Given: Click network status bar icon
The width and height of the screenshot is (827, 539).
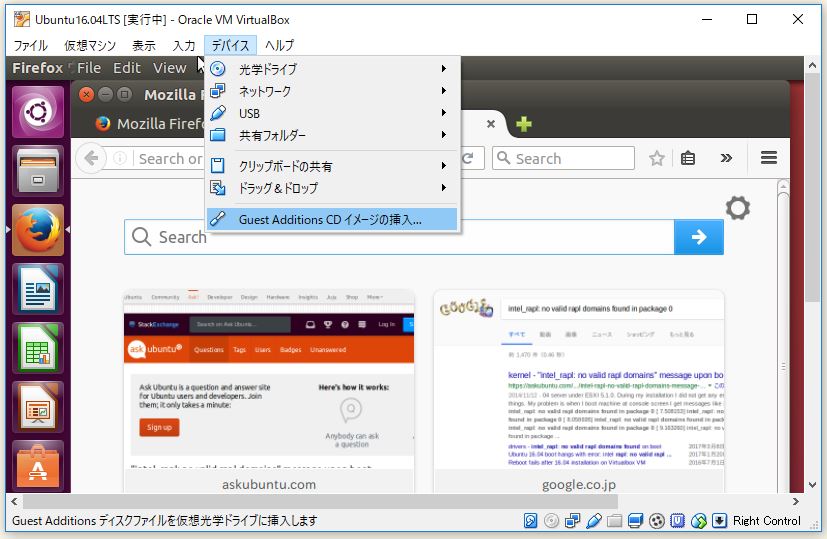Looking at the screenshot, I should point(572,521).
